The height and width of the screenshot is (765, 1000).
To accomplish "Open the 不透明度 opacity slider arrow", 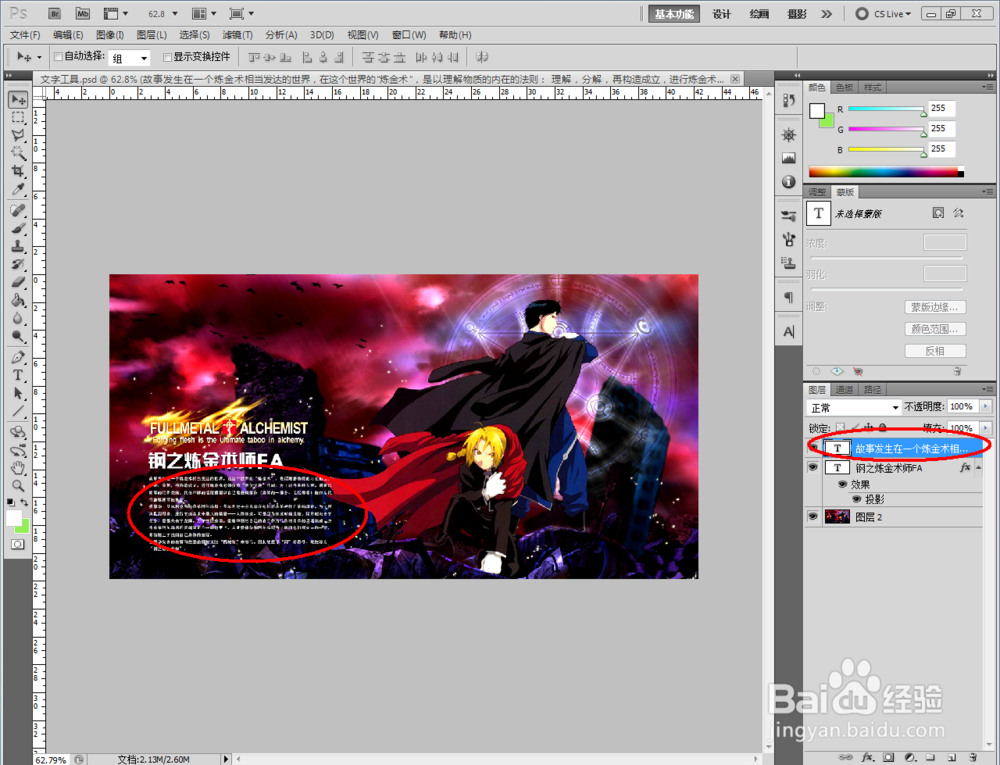I will coord(986,407).
